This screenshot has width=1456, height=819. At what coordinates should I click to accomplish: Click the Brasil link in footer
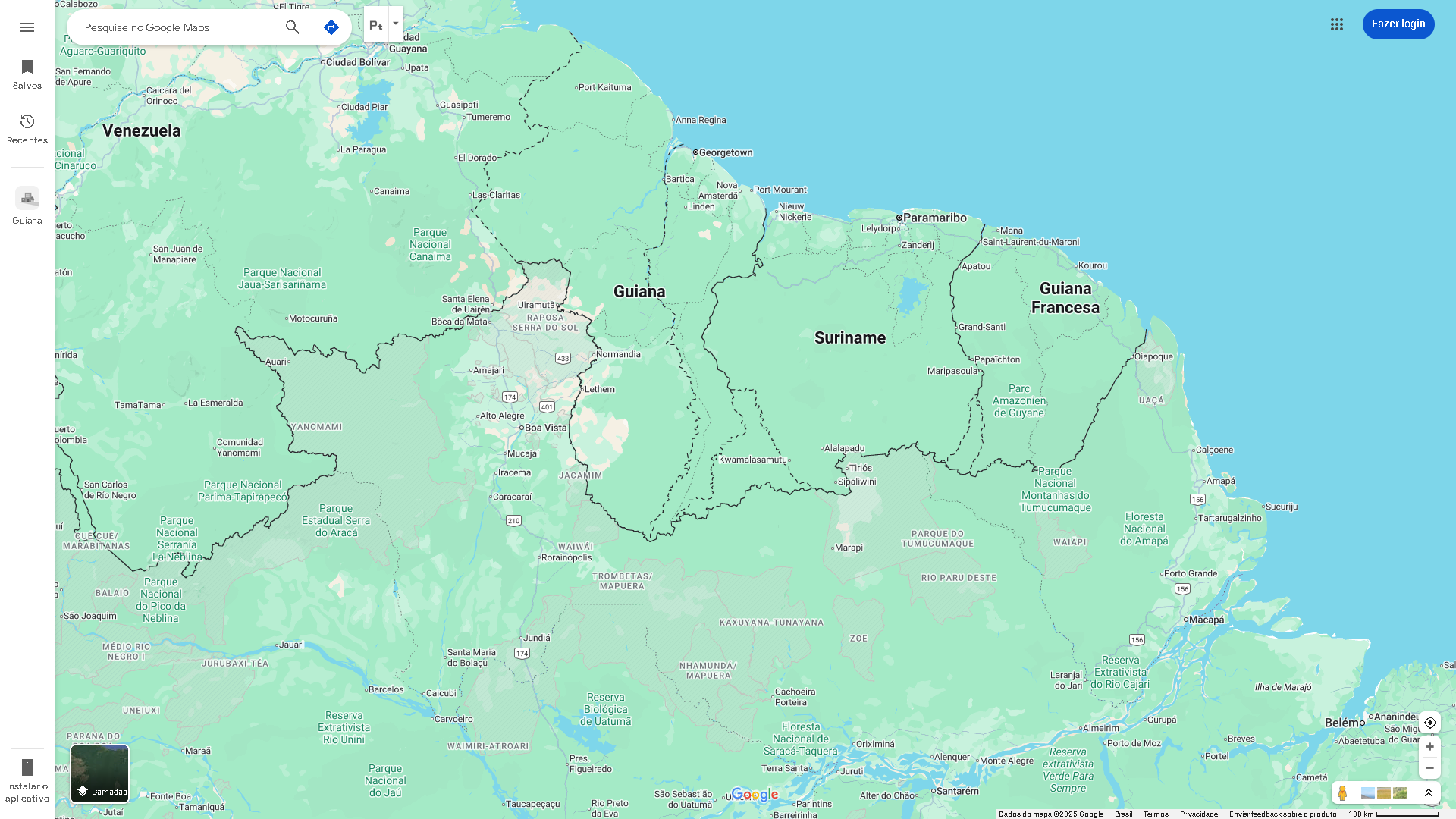point(1124,814)
